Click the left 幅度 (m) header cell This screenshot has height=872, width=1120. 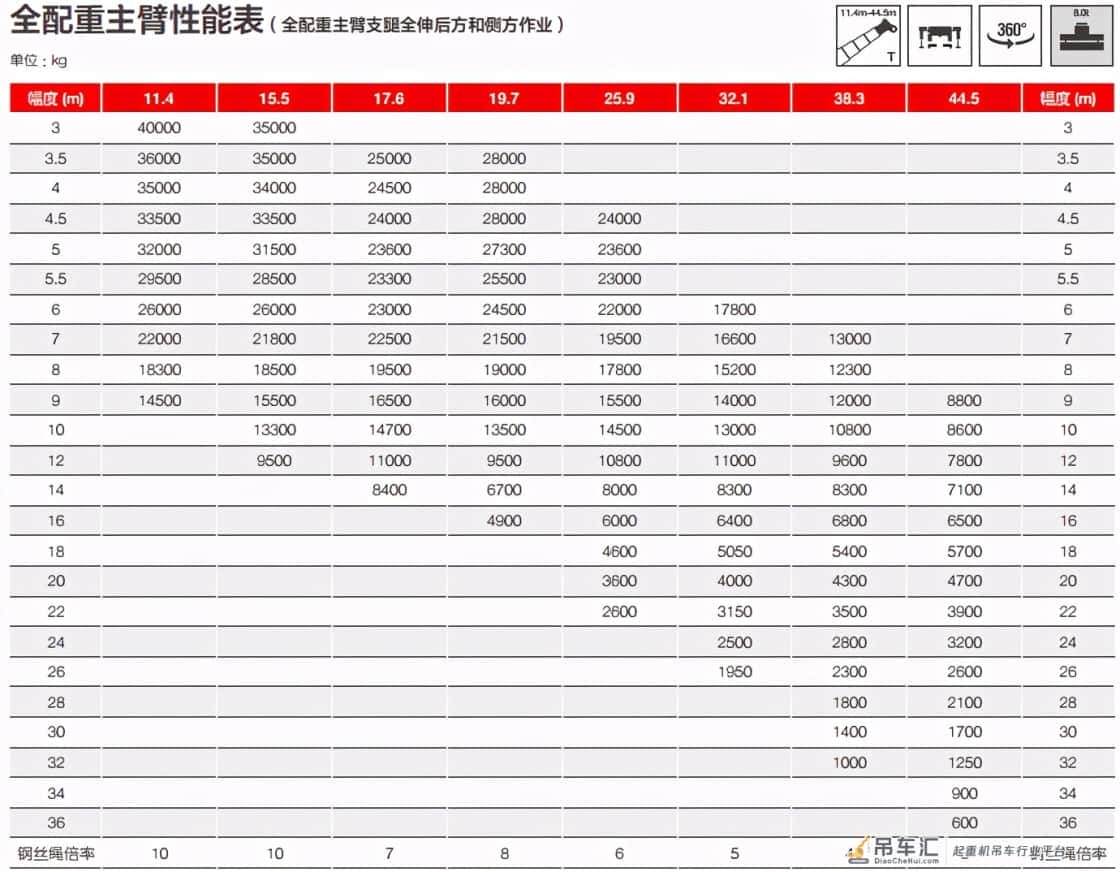(55, 98)
